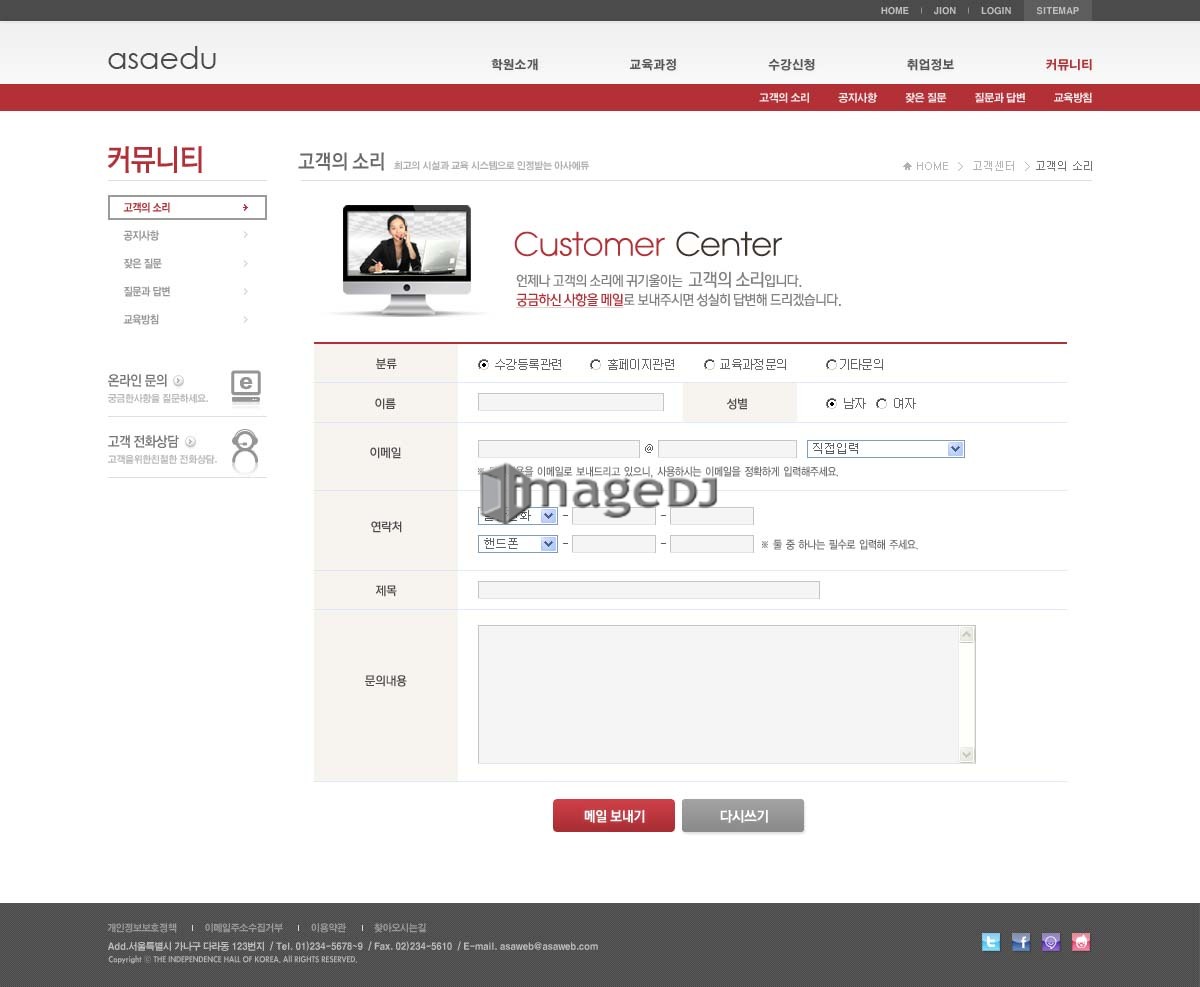Image resolution: width=1200 pixels, height=987 pixels.
Task: Select 고객의 소리 in the red submenu bar
Action: click(x=784, y=97)
